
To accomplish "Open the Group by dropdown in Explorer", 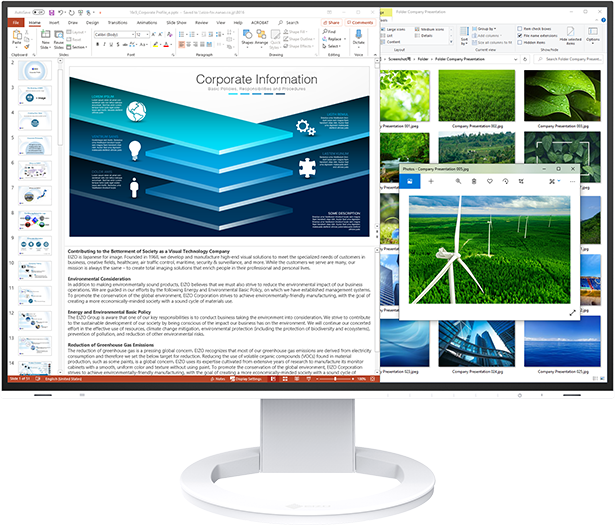I will pyautogui.click(x=484, y=29).
